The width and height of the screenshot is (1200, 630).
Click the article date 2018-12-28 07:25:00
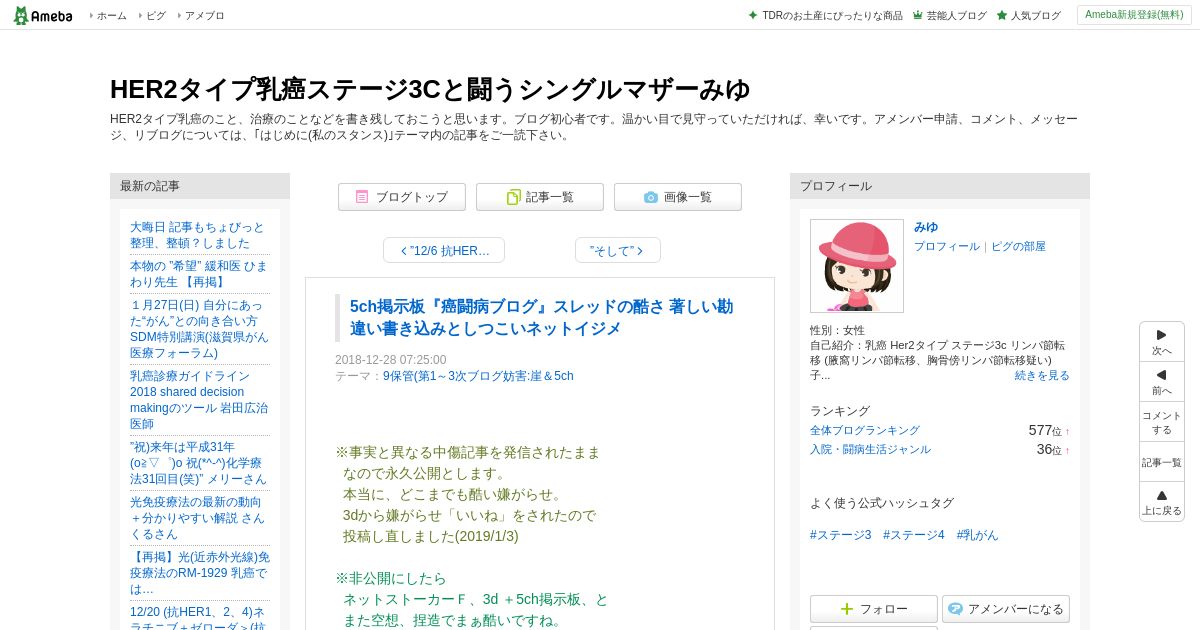tap(391, 360)
